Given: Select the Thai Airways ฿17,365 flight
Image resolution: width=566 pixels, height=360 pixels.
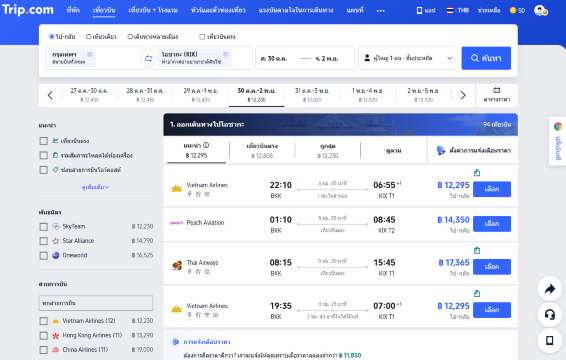Looking at the screenshot, I should click(492, 266).
